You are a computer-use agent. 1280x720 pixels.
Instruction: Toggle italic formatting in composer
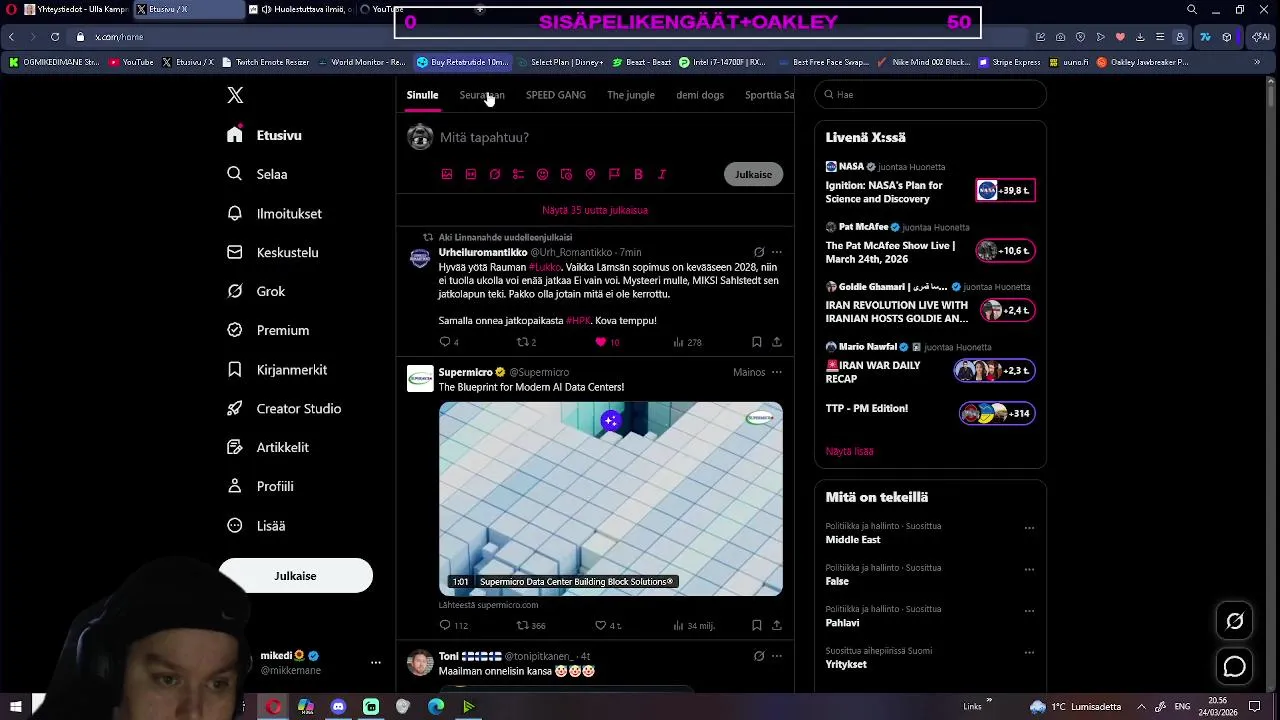point(662,174)
